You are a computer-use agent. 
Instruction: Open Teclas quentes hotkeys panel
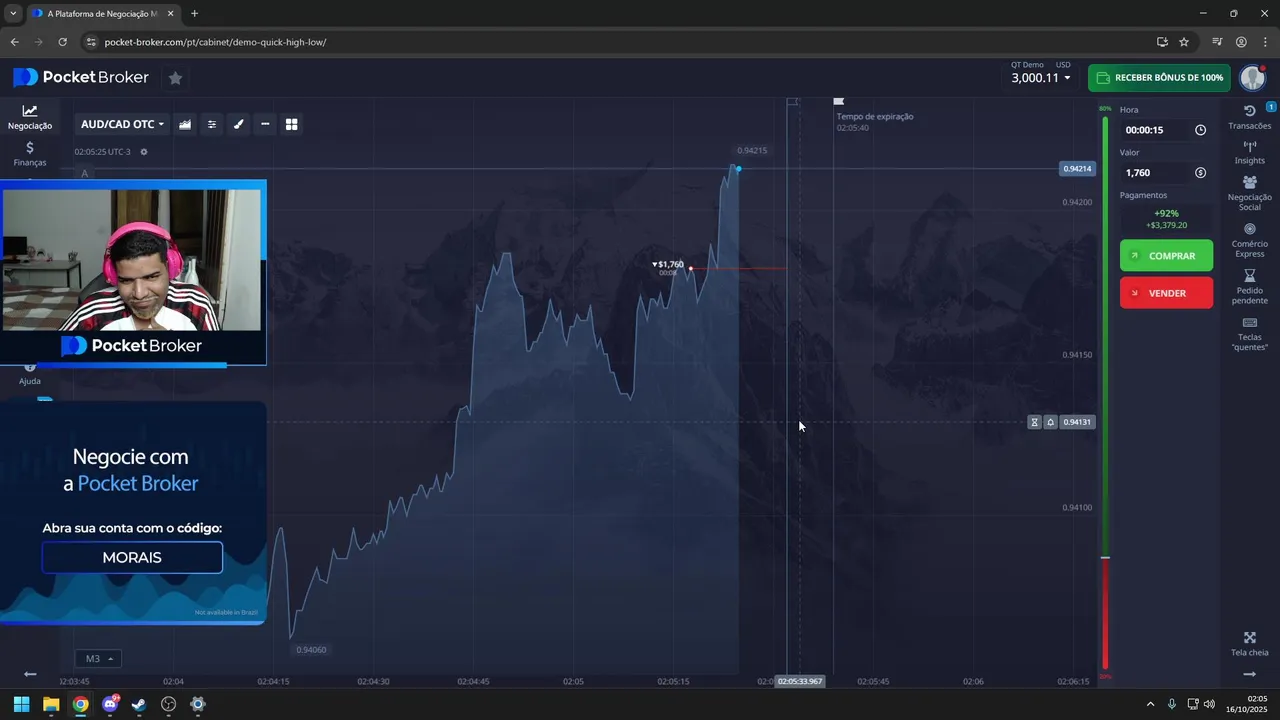pos(1250,334)
